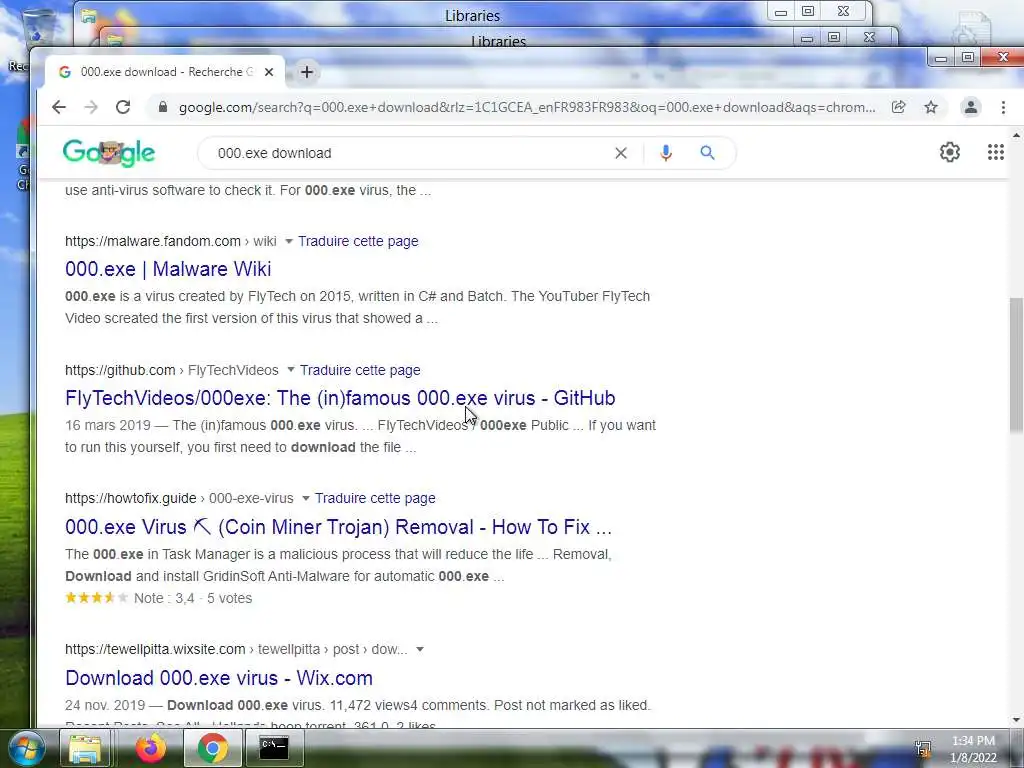Expand tewellpitta.wixsite.com result options arrow
Screen dimensions: 1024x768
coord(420,649)
